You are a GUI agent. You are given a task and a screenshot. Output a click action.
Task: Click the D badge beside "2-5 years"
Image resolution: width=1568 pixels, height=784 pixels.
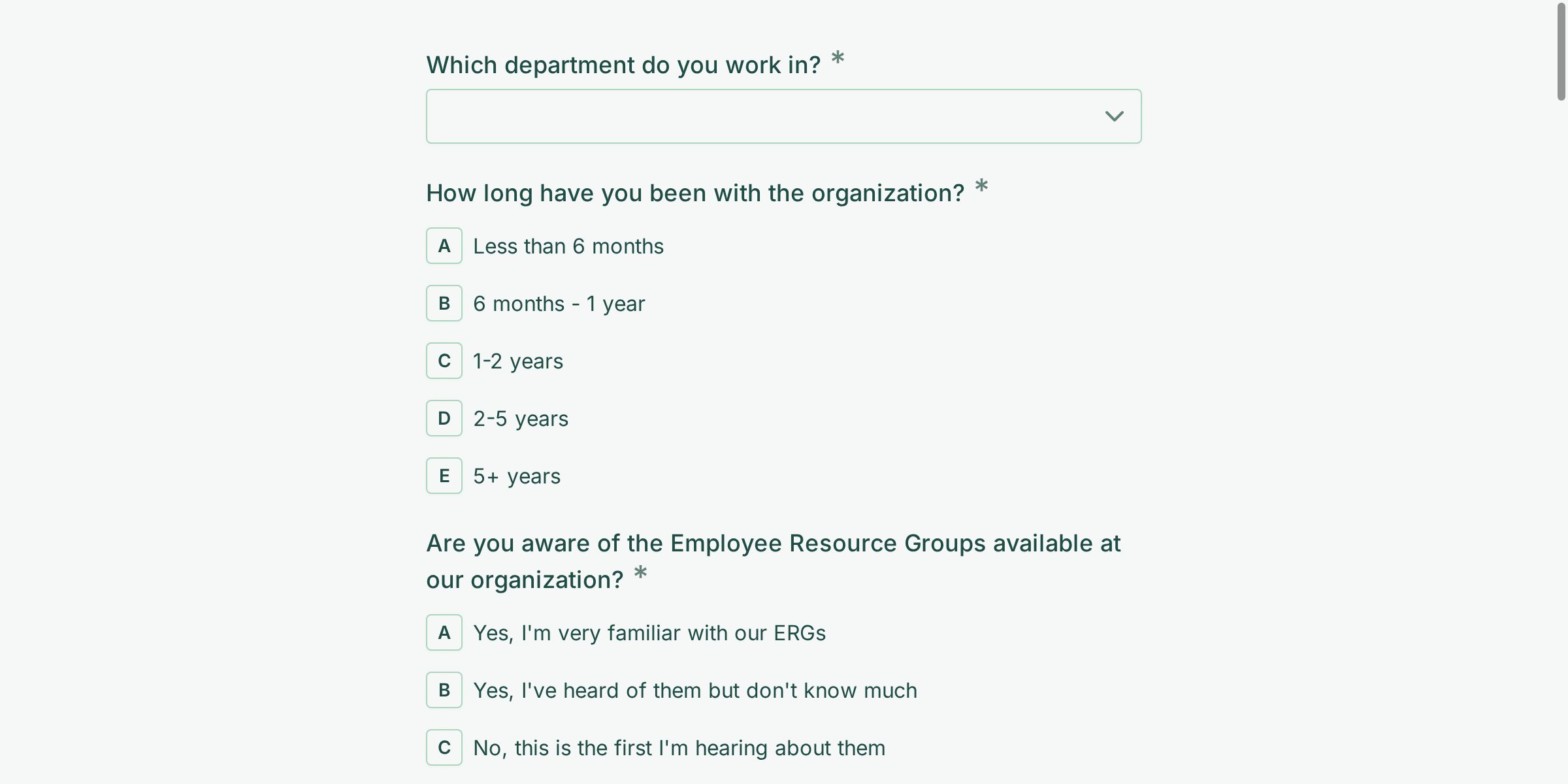point(444,418)
